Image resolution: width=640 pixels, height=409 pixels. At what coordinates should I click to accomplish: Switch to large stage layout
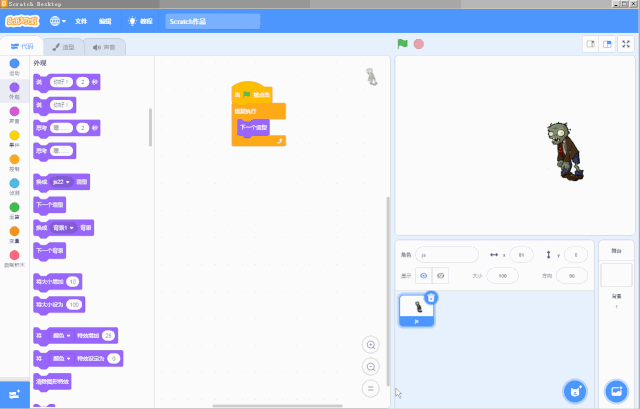(607, 44)
